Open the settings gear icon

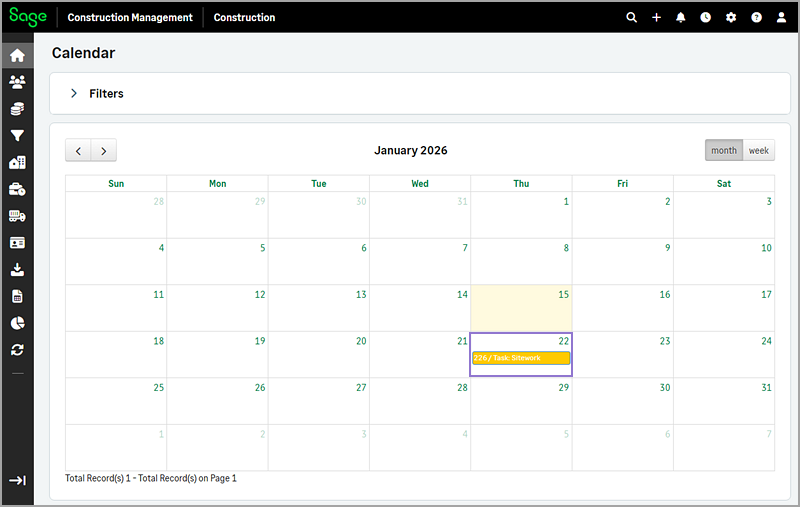pyautogui.click(x=731, y=17)
